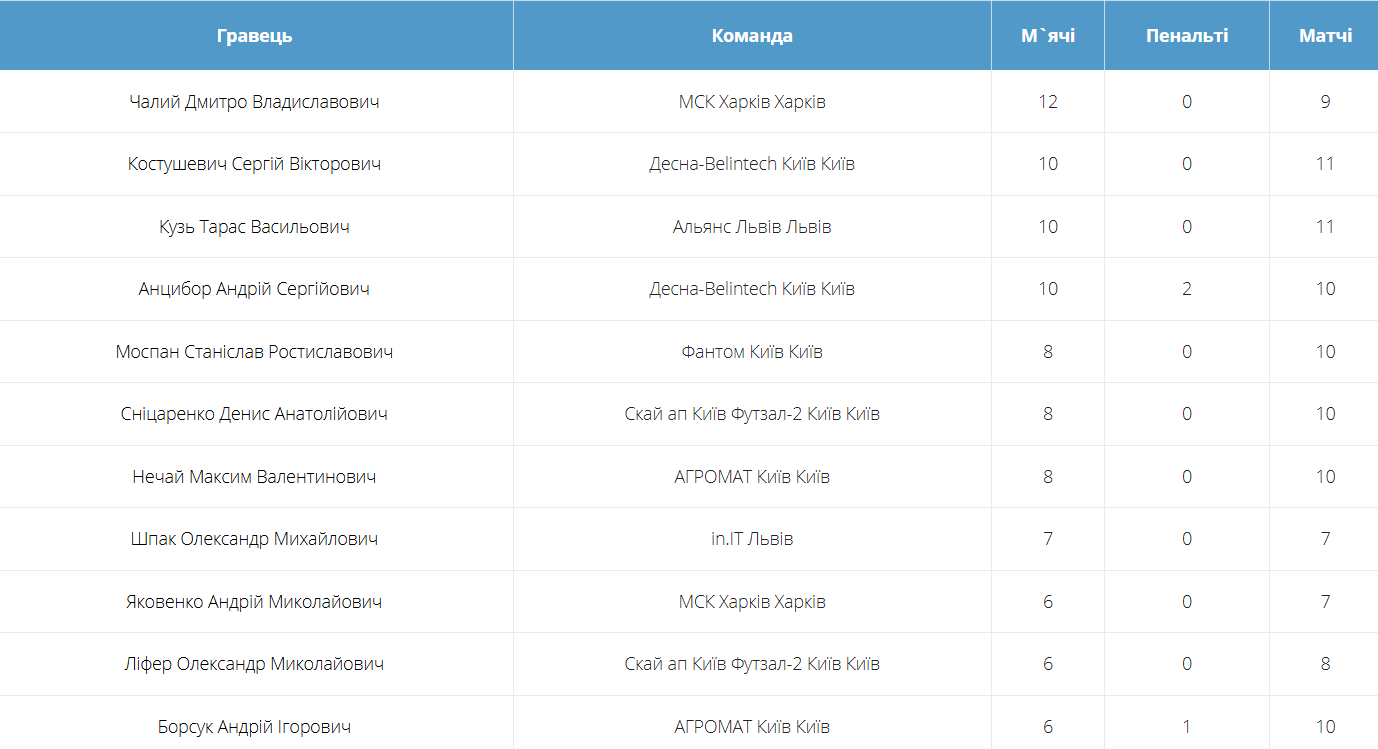Screen dimensions: 1378x749
Task: Open player Борсук Андрій Ігорович
Action: point(254,727)
